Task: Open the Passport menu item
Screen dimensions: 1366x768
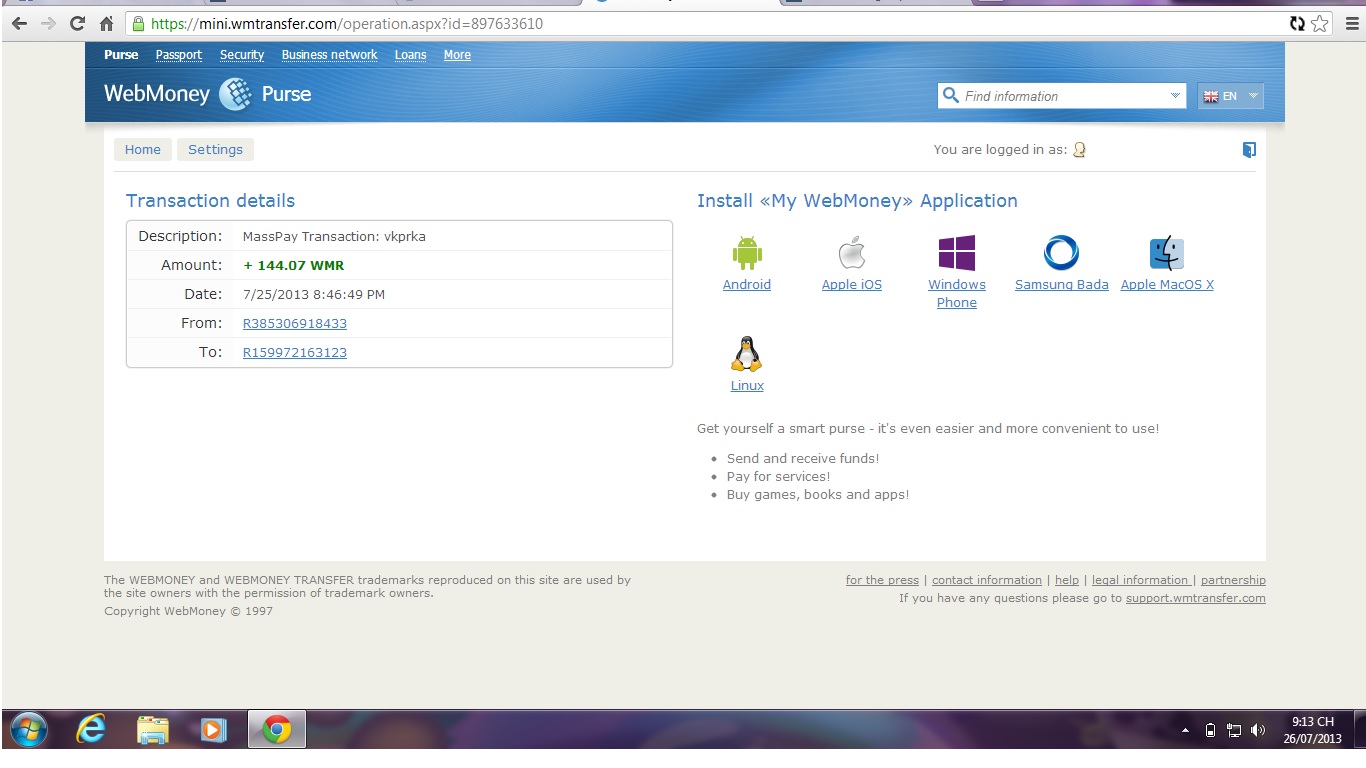Action: point(179,55)
